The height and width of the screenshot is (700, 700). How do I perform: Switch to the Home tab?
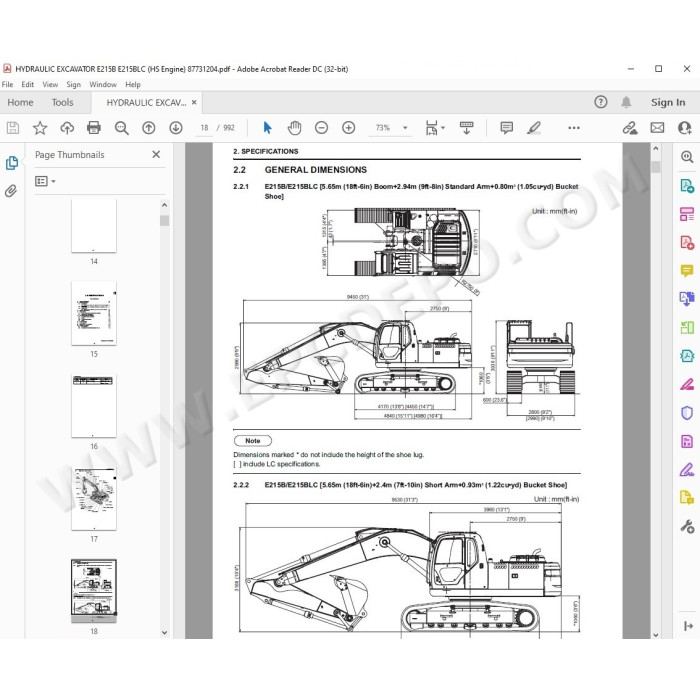pyautogui.click(x=21, y=102)
